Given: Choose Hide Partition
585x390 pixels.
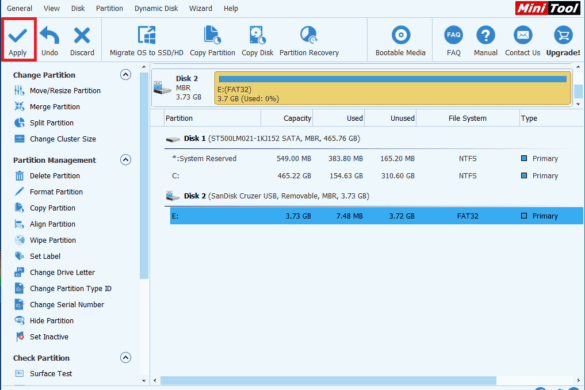Looking at the screenshot, I should click(44, 321).
